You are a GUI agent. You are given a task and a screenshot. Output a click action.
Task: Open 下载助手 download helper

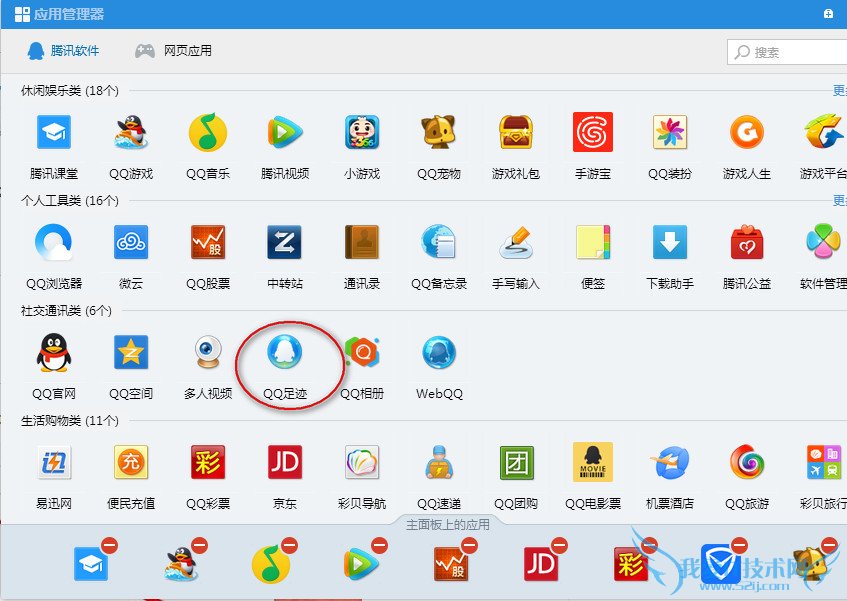click(x=670, y=242)
